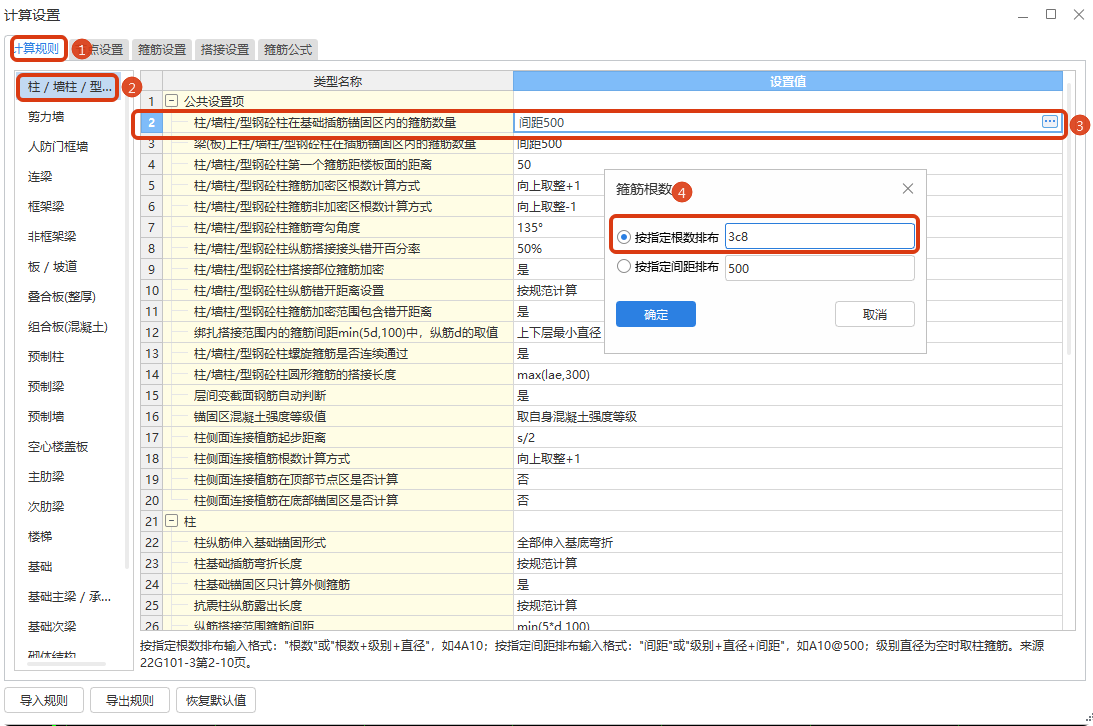Screen dimensions: 1093x726
Task: Close the 箍筋根数 dialog
Action: click(x=908, y=189)
